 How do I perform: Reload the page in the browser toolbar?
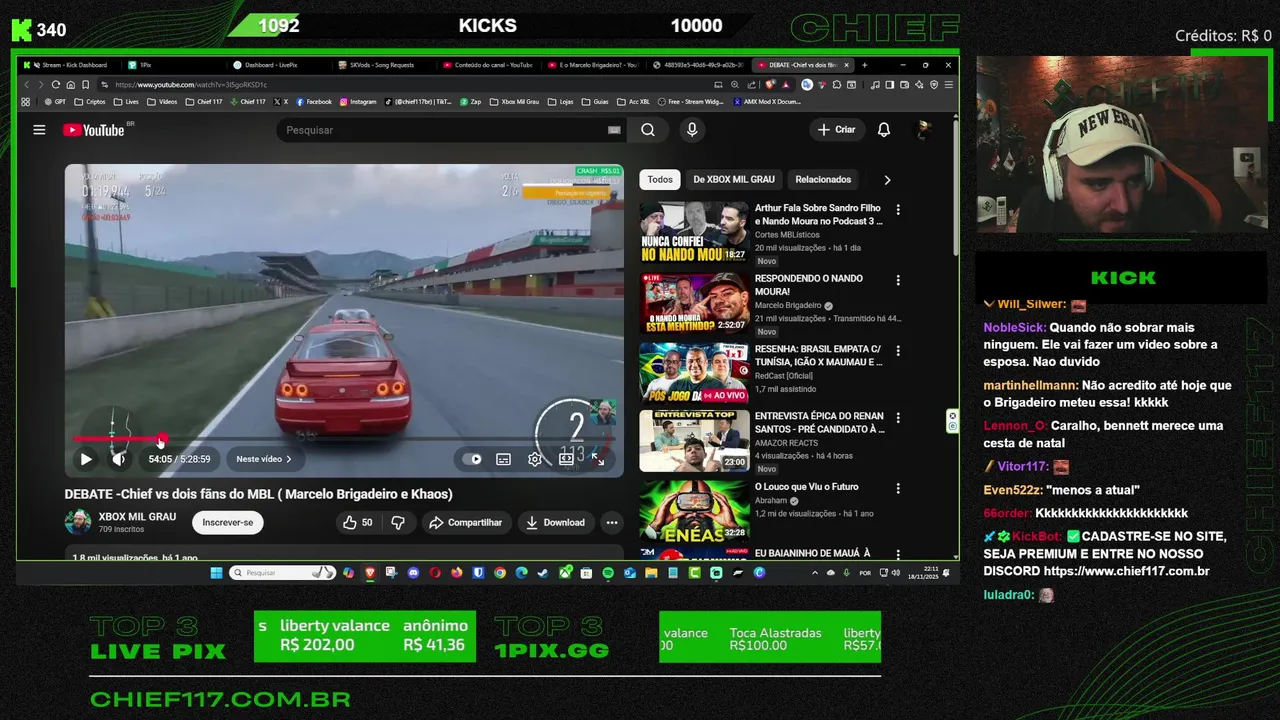click(56, 85)
